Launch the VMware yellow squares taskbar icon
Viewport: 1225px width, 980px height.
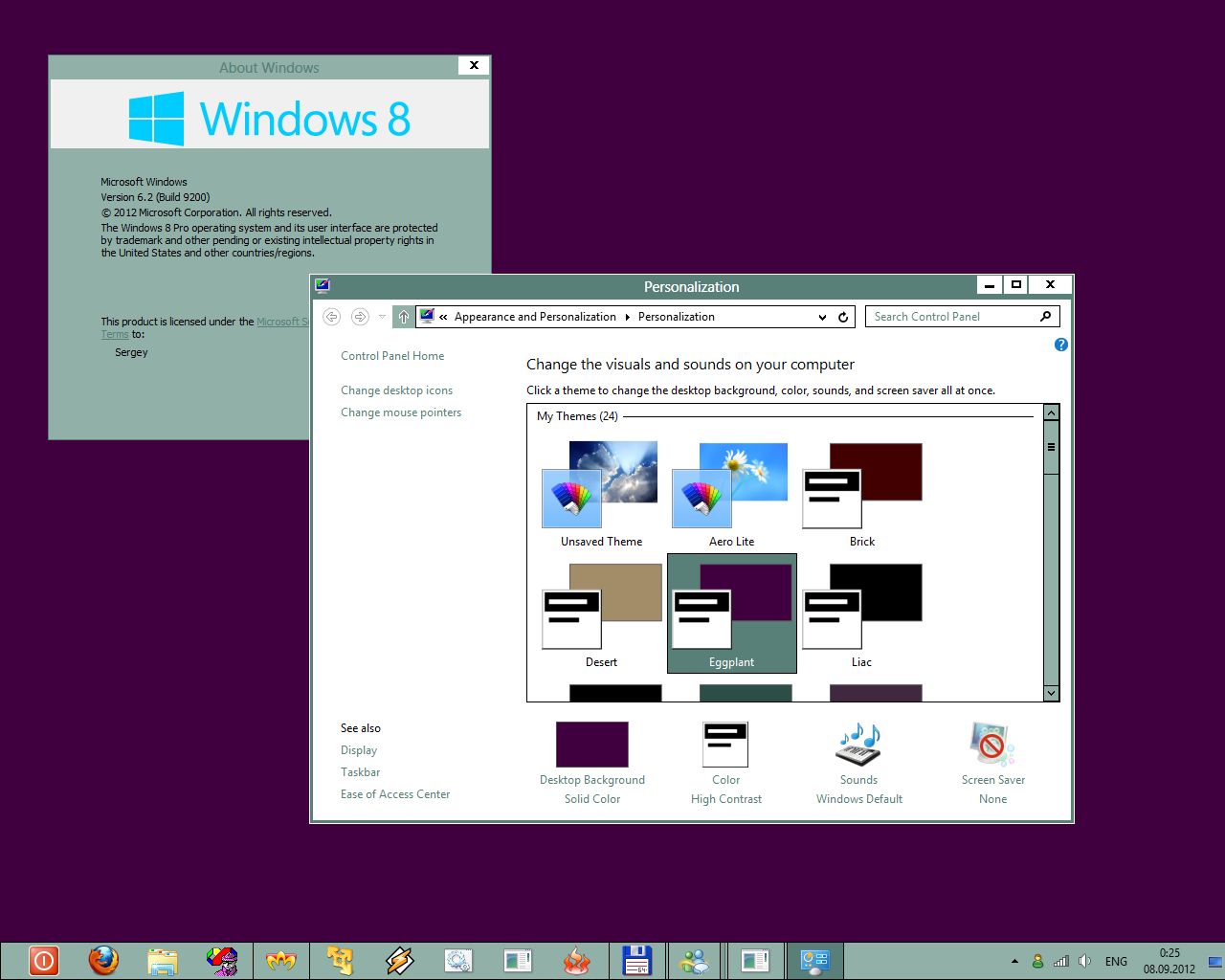pos(340,960)
